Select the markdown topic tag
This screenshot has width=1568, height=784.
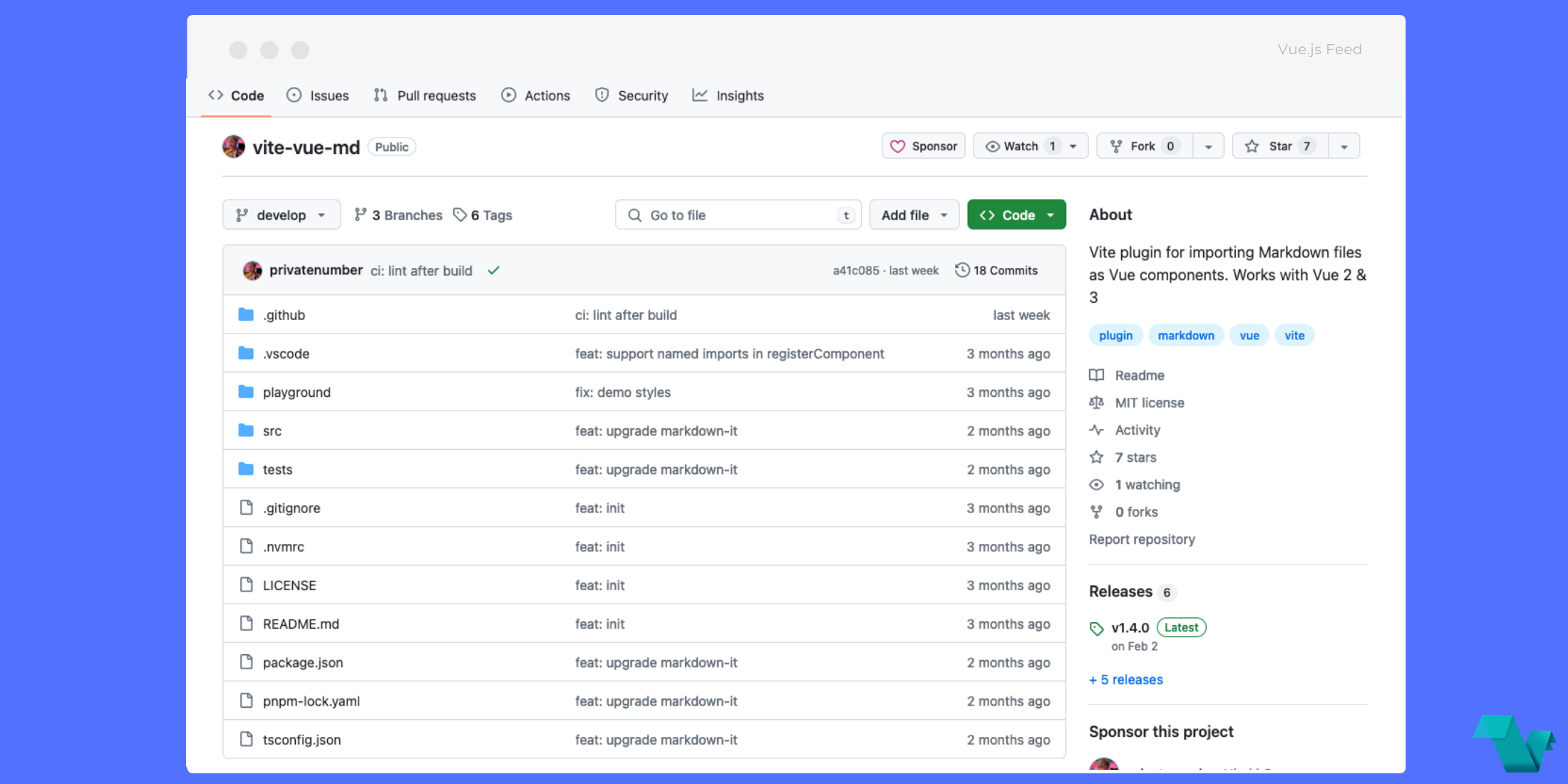[1186, 336]
